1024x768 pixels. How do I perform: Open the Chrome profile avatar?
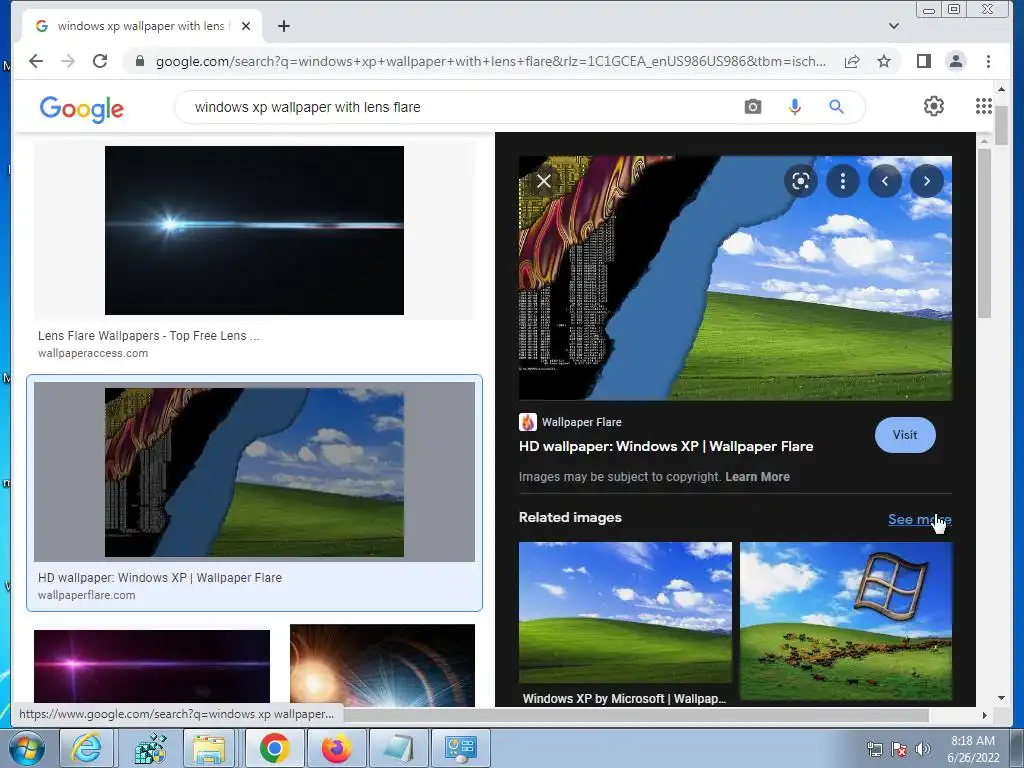click(x=955, y=61)
